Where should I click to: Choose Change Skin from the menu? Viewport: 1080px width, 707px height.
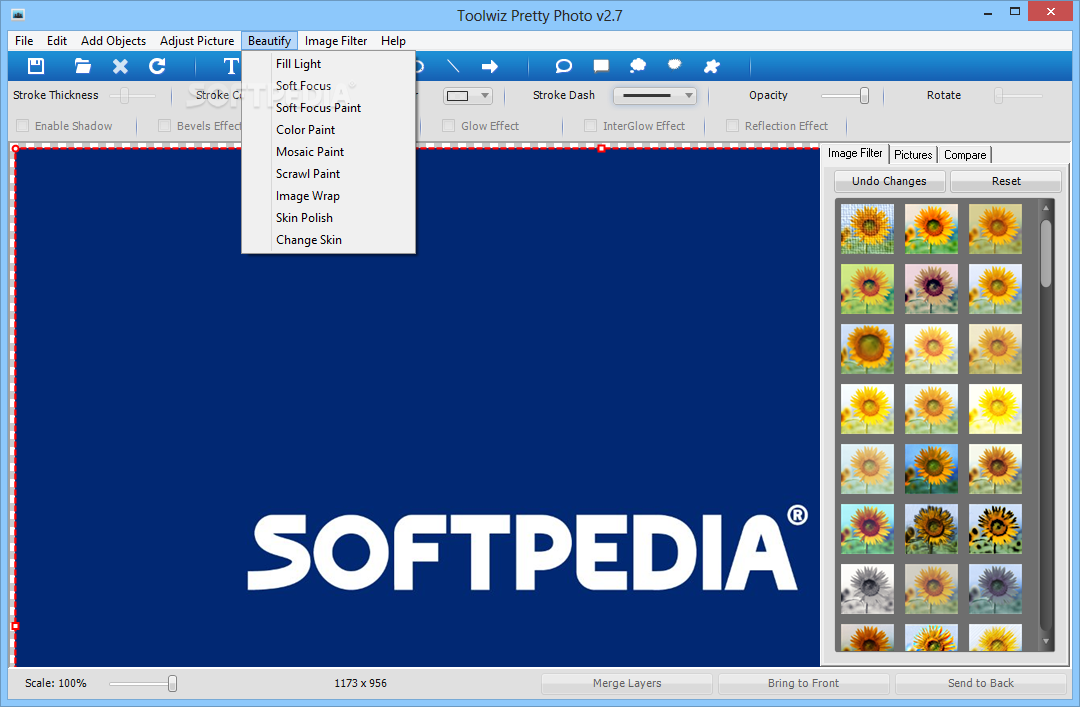point(329,240)
